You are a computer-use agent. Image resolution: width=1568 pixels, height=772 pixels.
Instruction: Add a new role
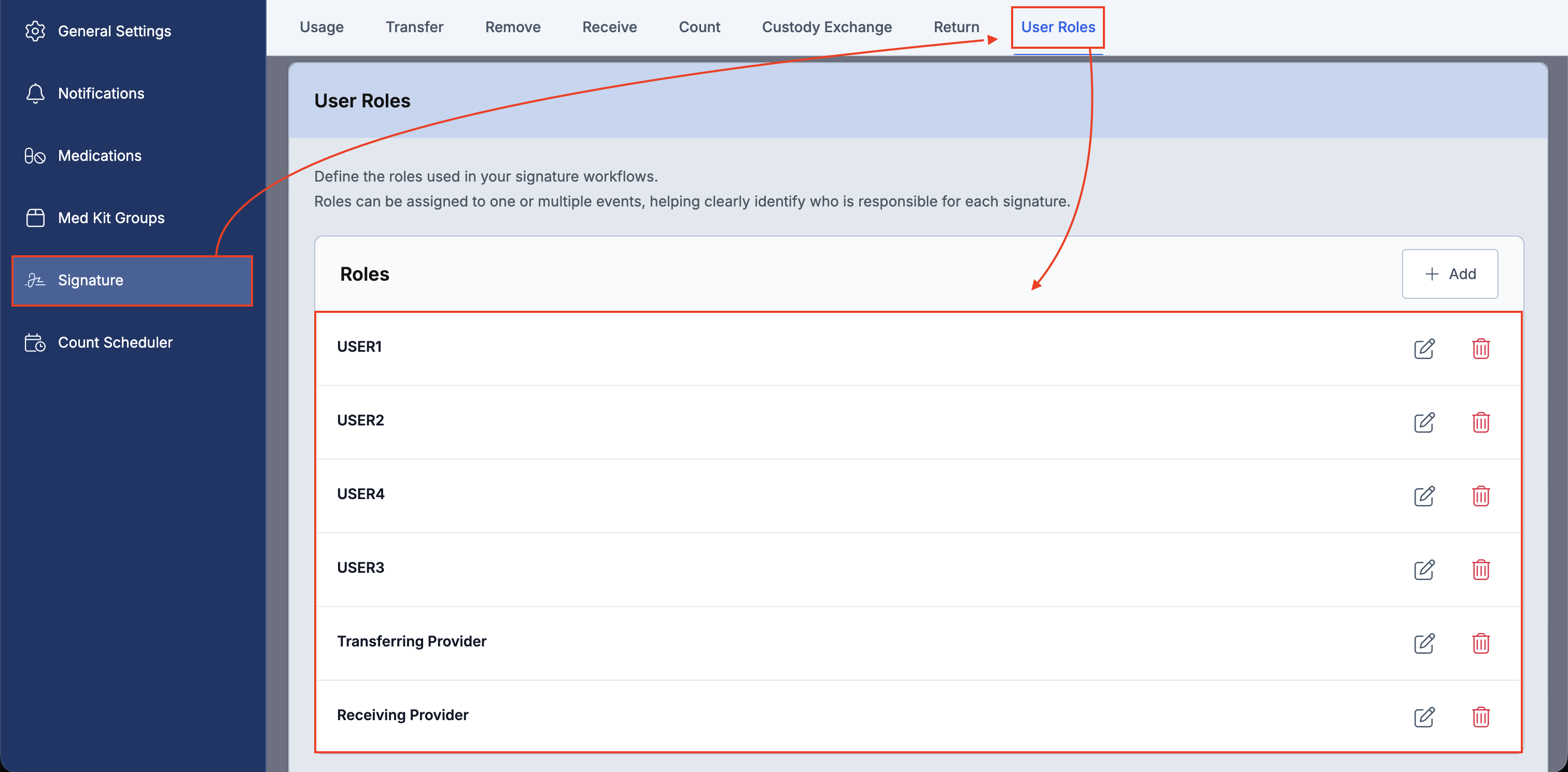pos(1450,274)
